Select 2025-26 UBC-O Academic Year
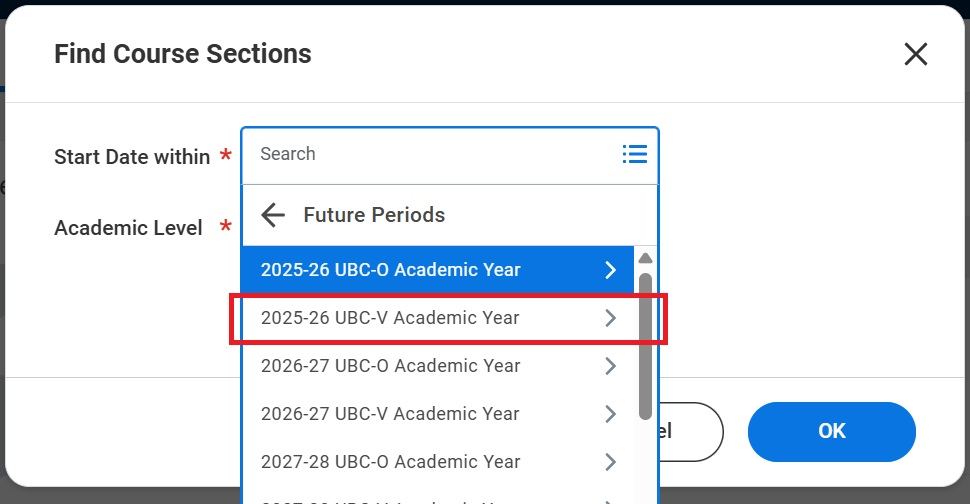 click(x=438, y=270)
